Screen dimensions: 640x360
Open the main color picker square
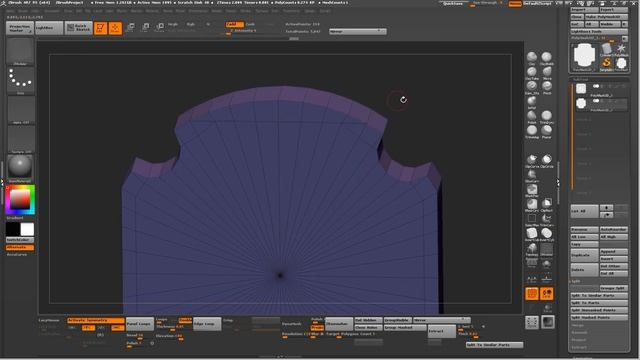(x=20, y=200)
